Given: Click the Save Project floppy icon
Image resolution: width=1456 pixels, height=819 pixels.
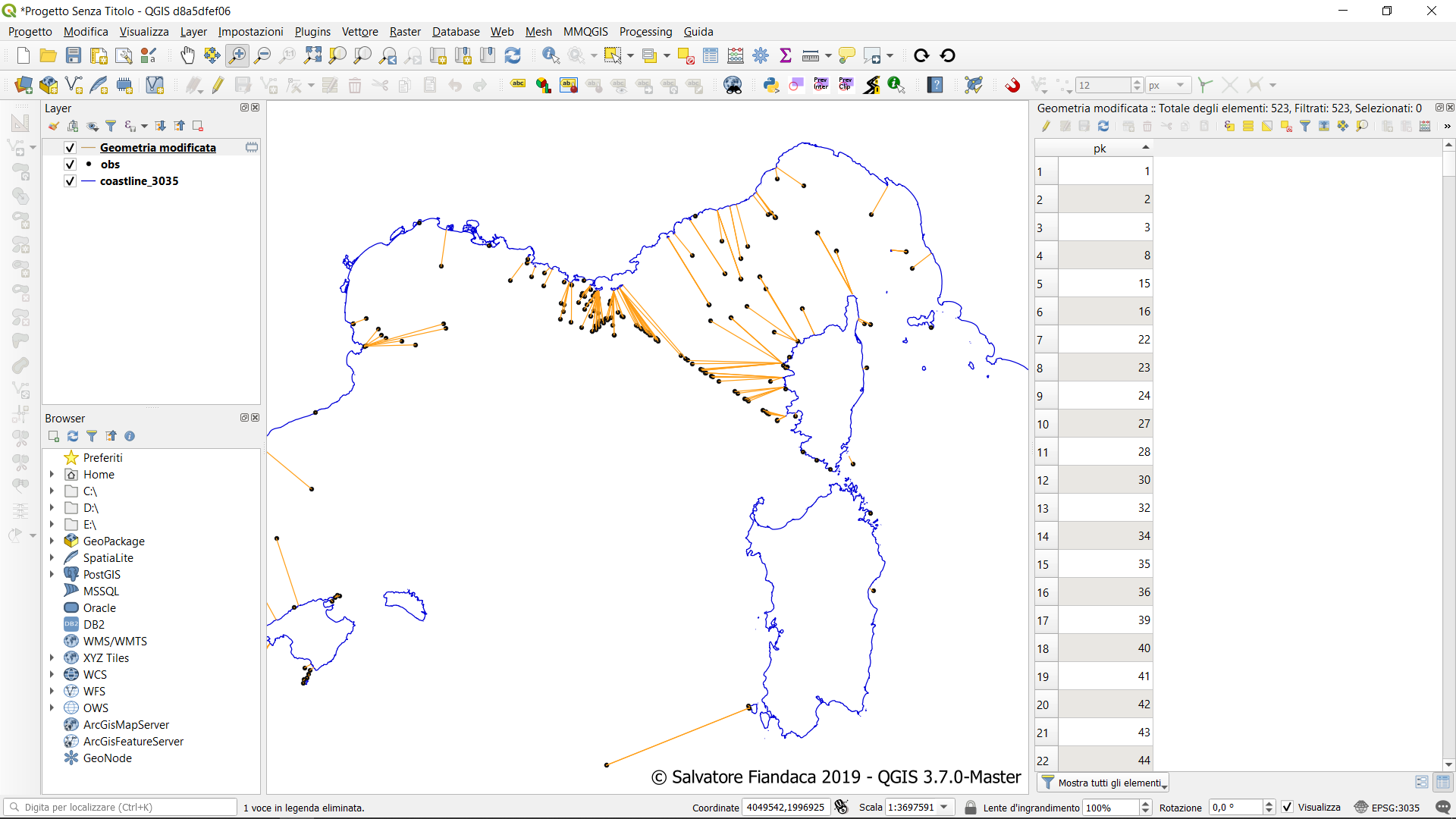Looking at the screenshot, I should tap(74, 55).
